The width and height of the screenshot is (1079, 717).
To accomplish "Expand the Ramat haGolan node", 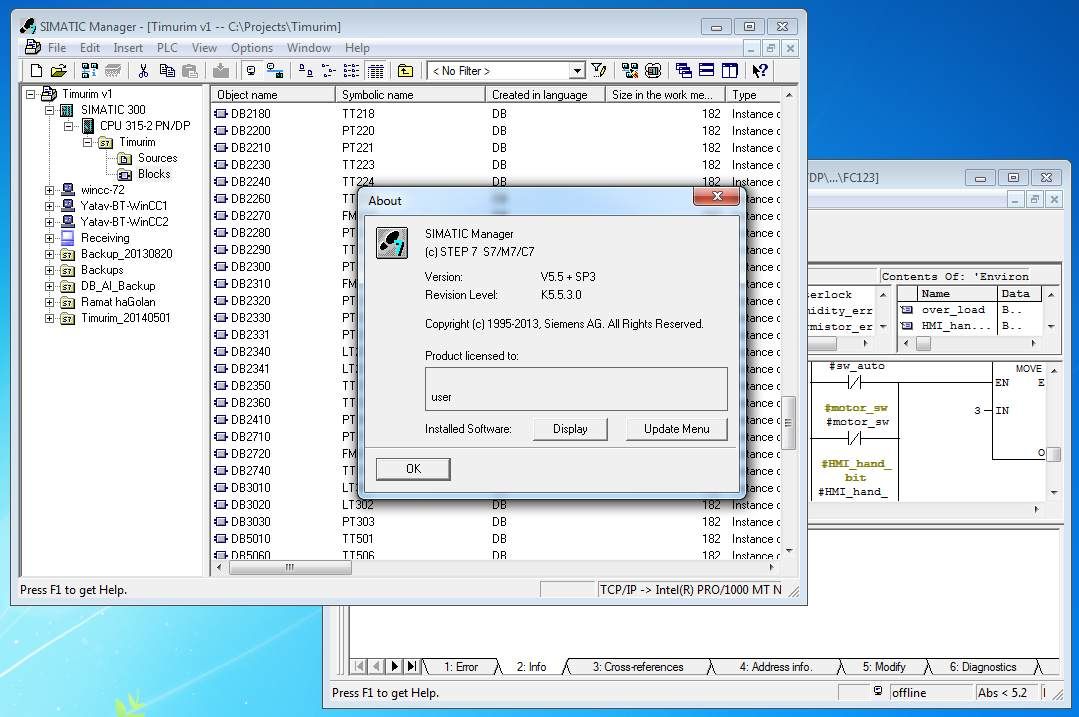I will [50, 302].
